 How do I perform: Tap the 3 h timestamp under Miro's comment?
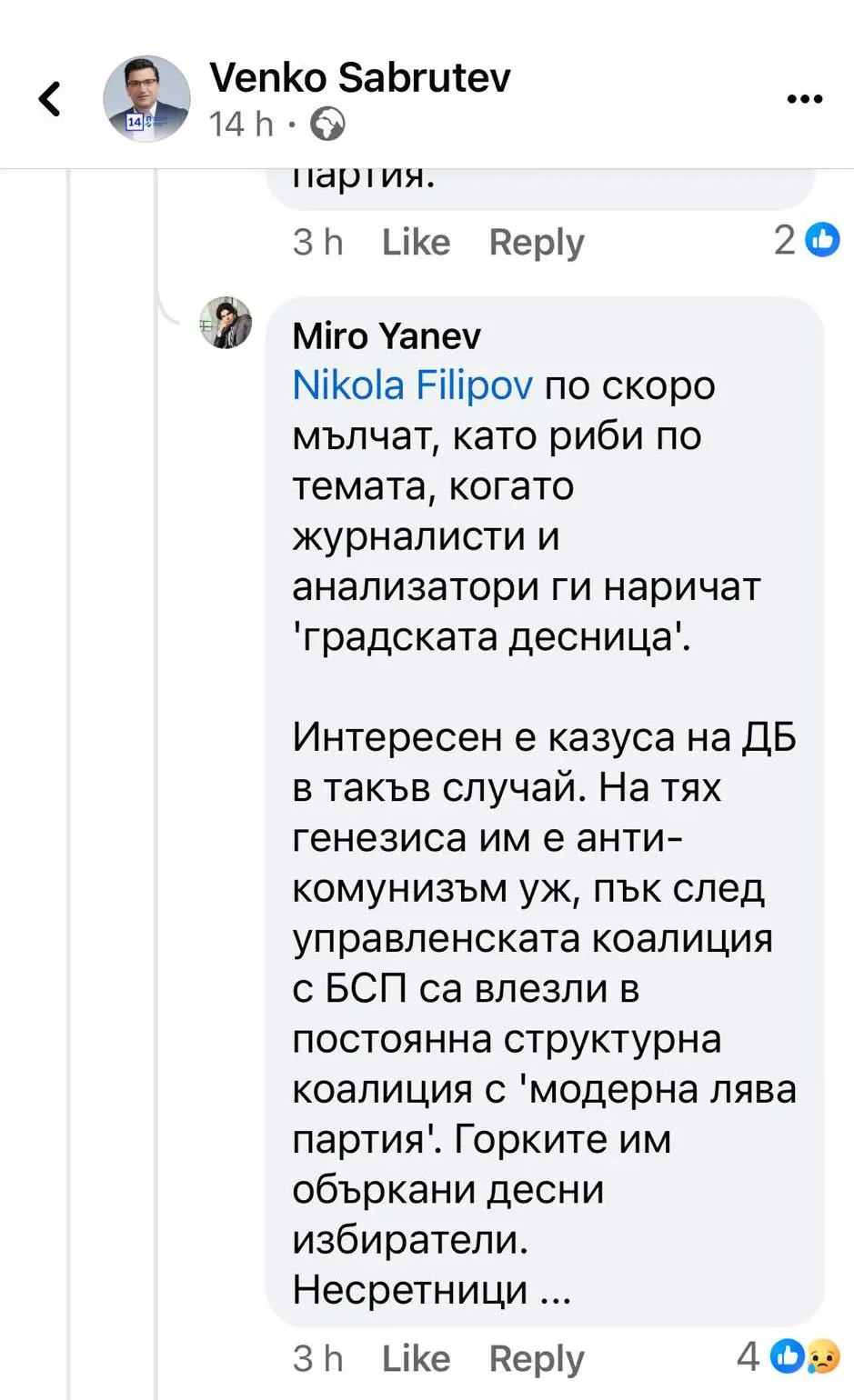pyautogui.click(x=317, y=1358)
